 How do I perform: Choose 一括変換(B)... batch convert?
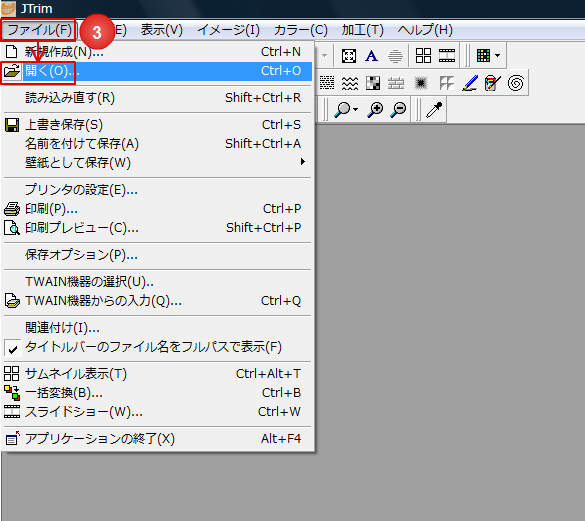click(x=157, y=393)
